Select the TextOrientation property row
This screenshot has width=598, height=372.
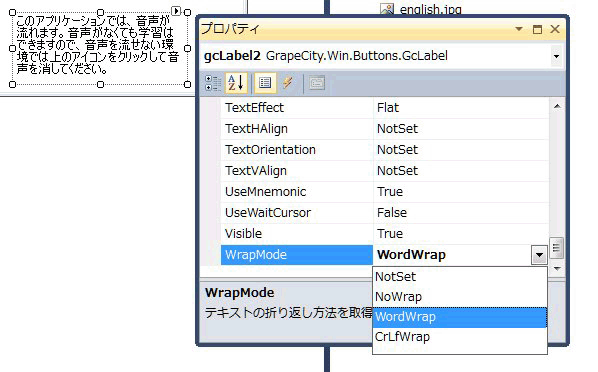click(385, 150)
